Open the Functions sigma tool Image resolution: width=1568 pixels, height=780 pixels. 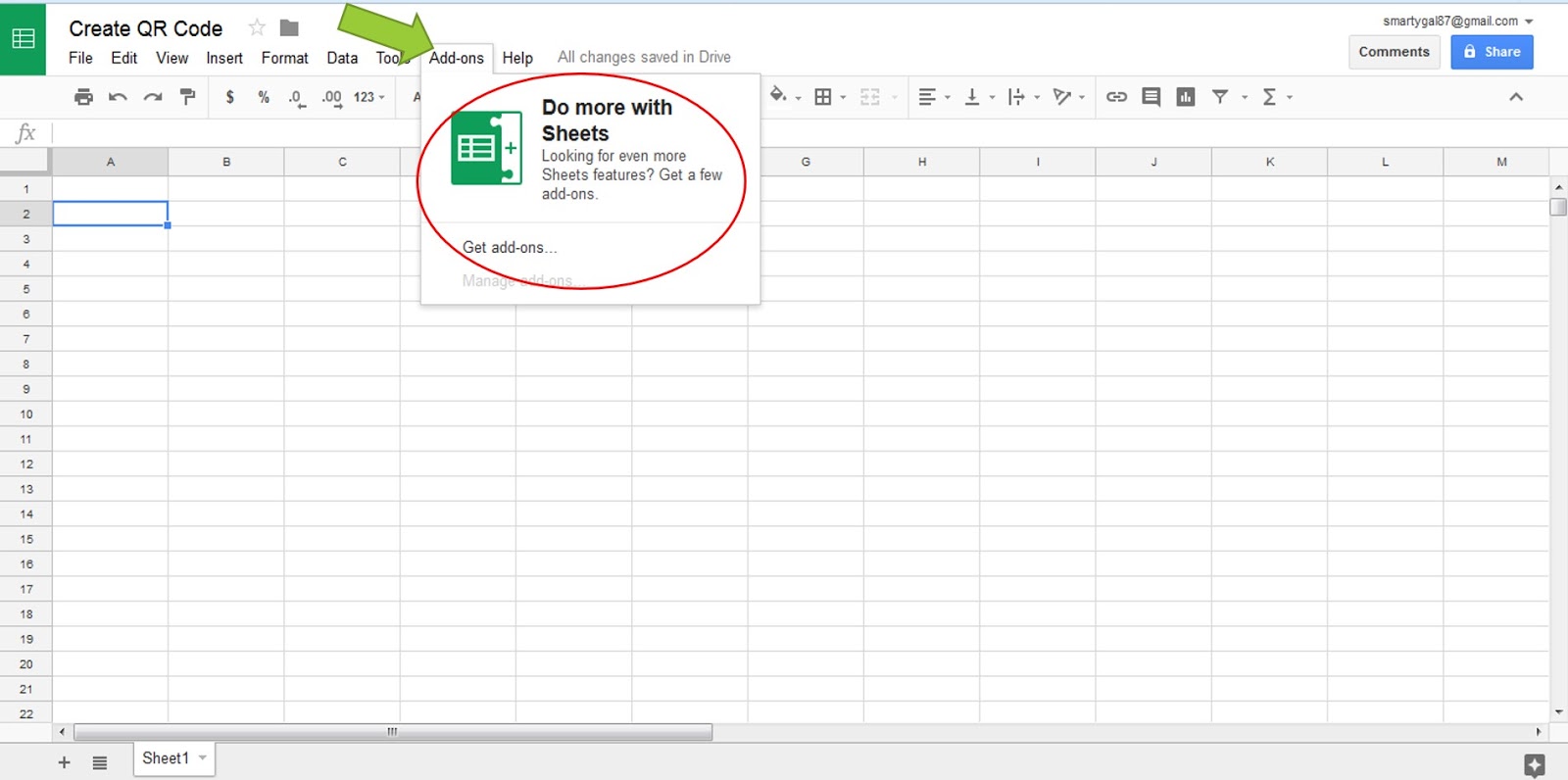coord(1269,97)
